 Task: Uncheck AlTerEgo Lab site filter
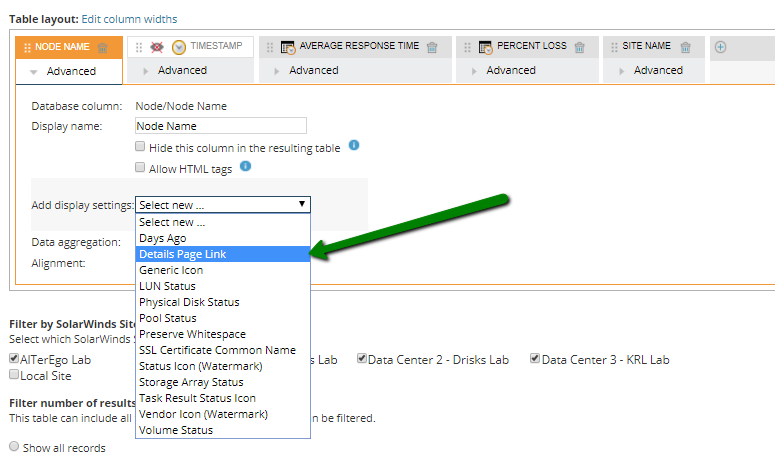(x=14, y=358)
